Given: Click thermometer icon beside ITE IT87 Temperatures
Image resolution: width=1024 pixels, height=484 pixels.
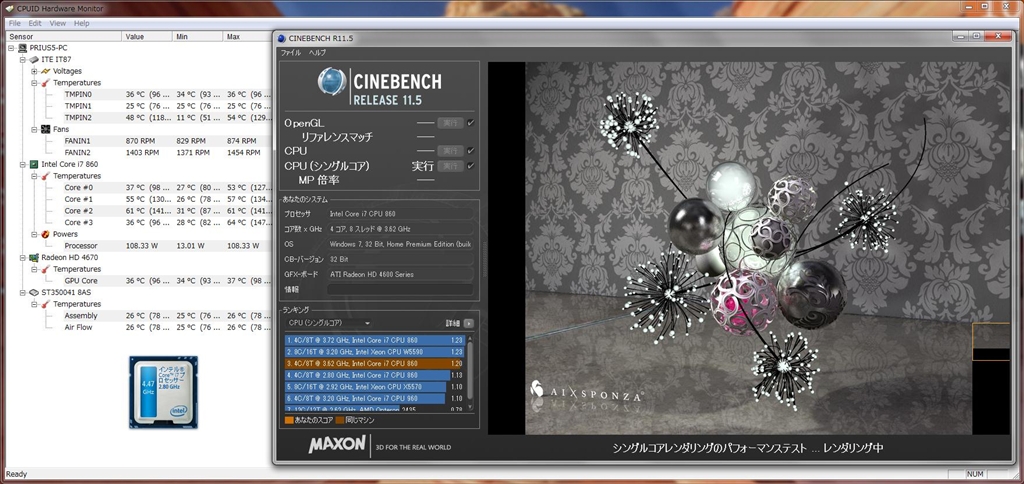Looking at the screenshot, I should [x=45, y=83].
